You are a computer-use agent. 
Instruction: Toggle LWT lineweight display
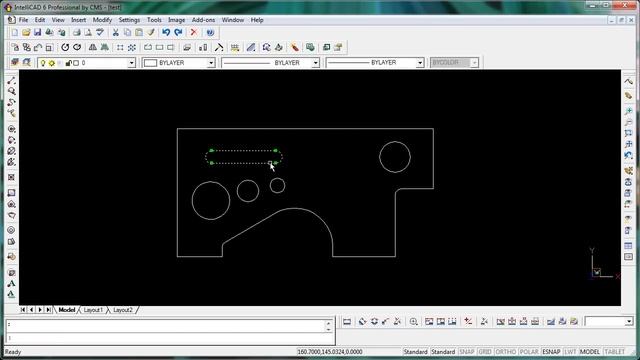click(570, 351)
